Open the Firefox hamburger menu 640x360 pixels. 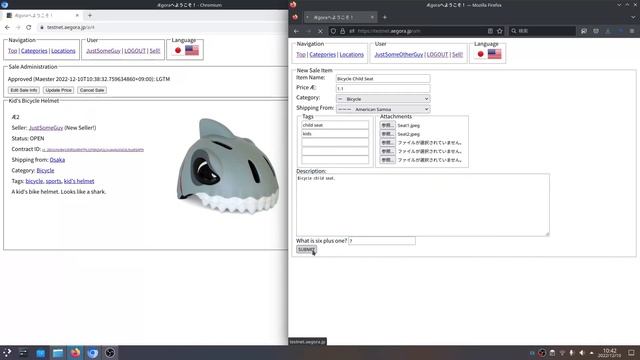(x=632, y=31)
